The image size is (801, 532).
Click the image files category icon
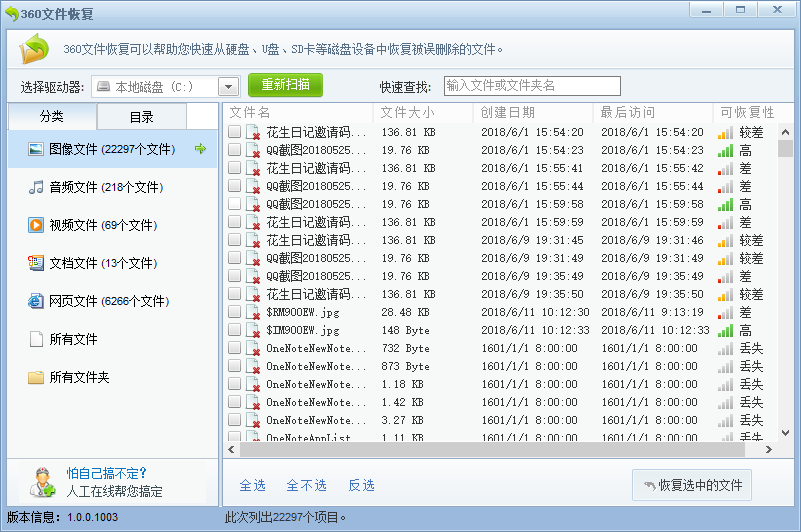tap(36, 149)
